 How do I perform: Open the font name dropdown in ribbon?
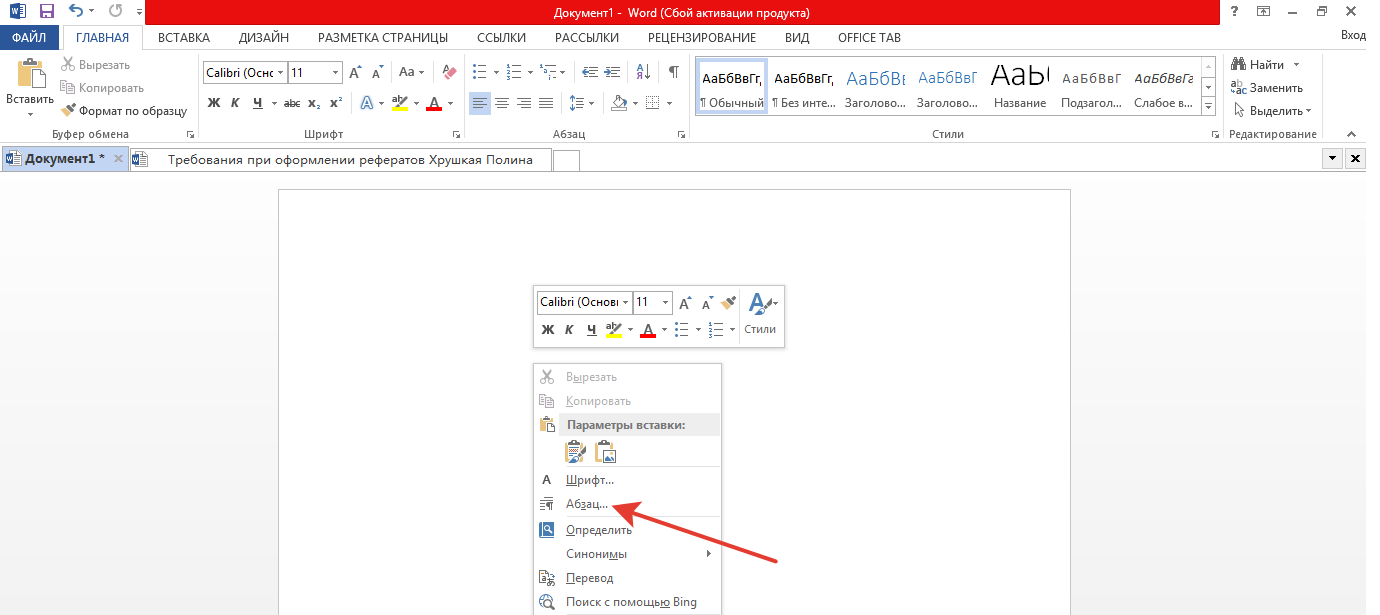click(x=281, y=73)
